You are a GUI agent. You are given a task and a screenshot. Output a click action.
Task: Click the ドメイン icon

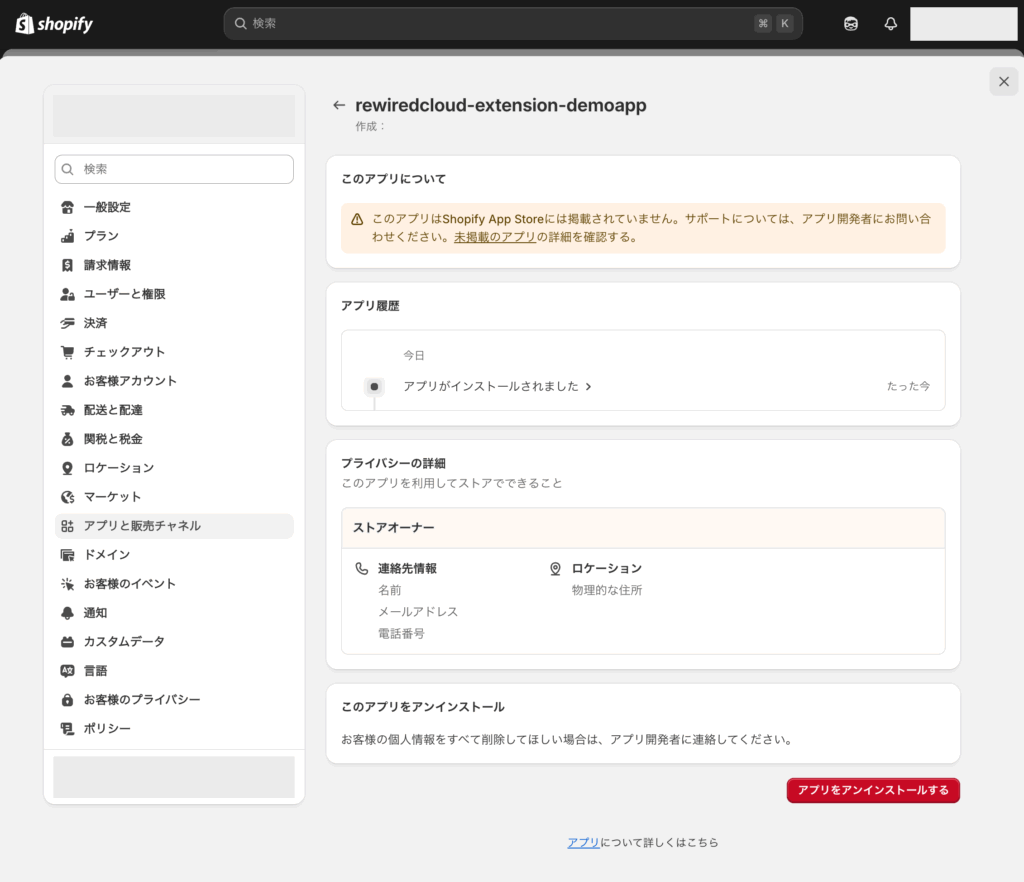click(67, 555)
